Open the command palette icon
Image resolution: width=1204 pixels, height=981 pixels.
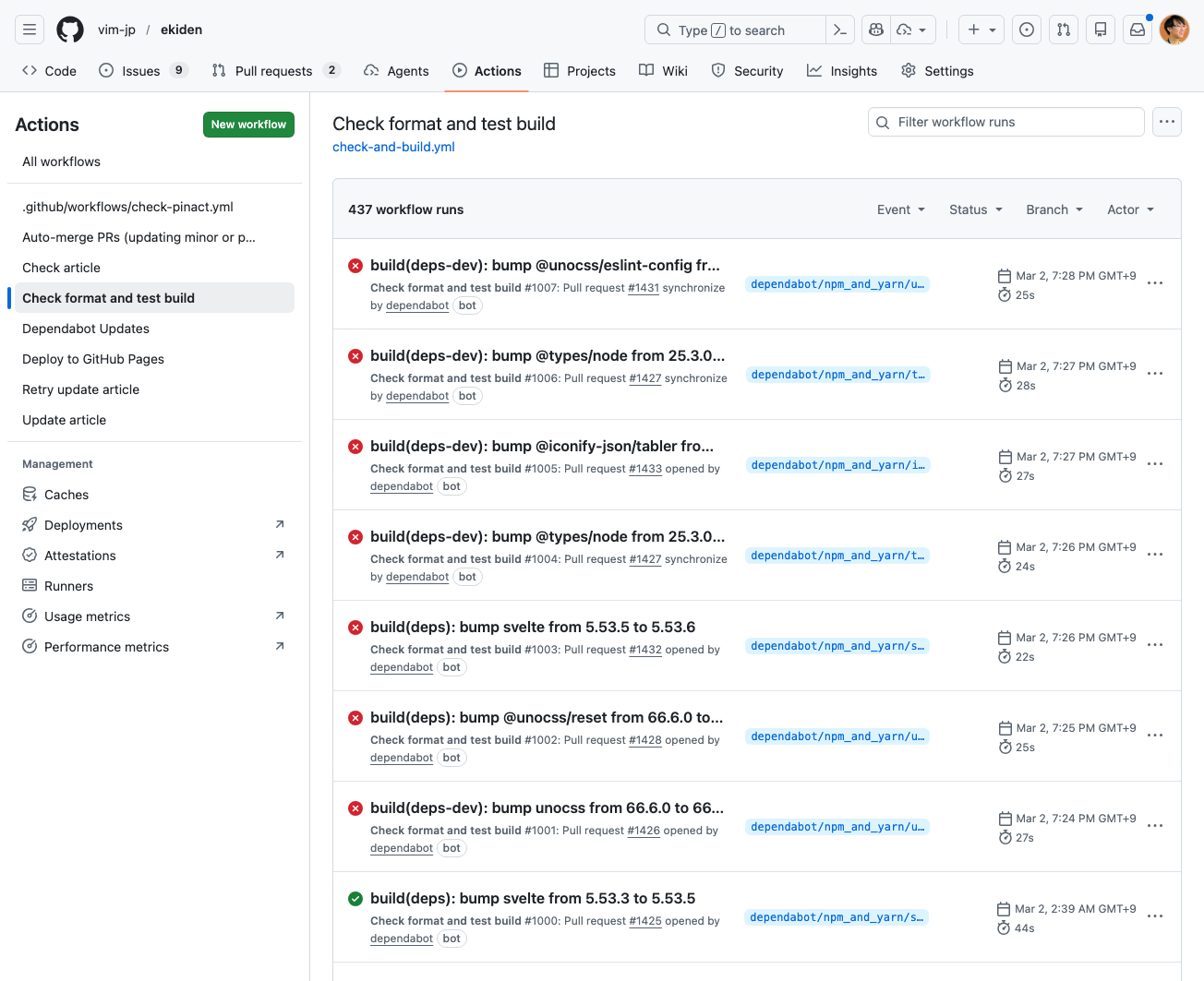click(x=839, y=30)
